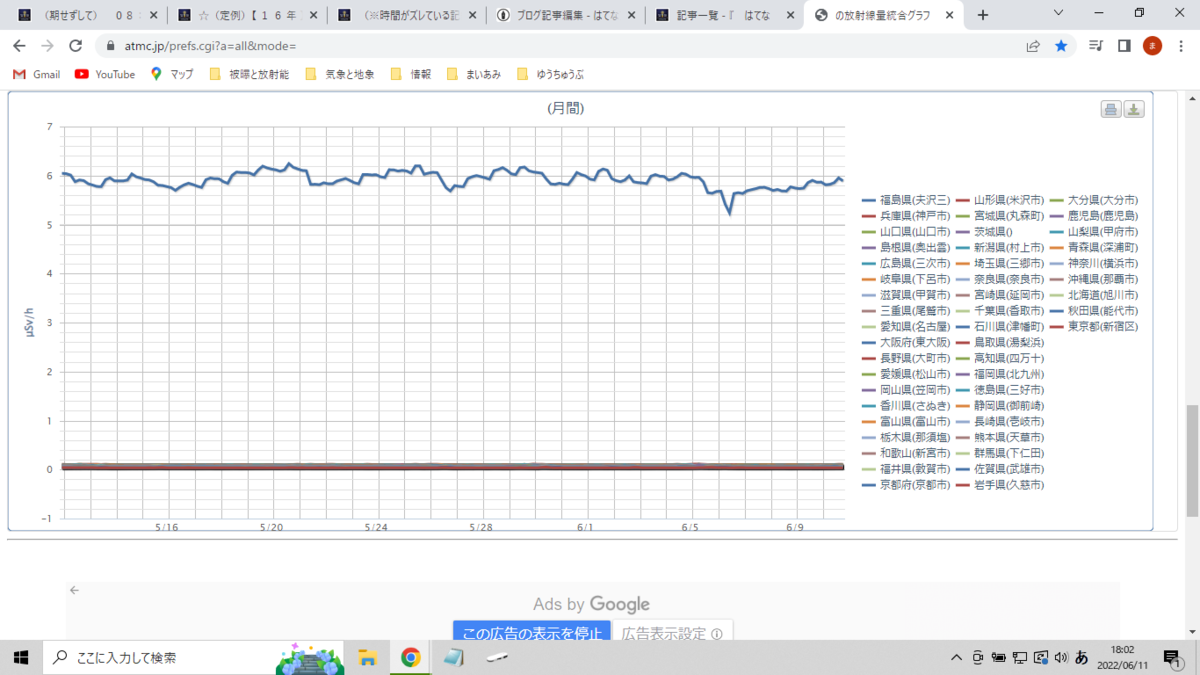This screenshot has width=1200, height=675.
Task: Reload the current page
Action: click(75, 46)
